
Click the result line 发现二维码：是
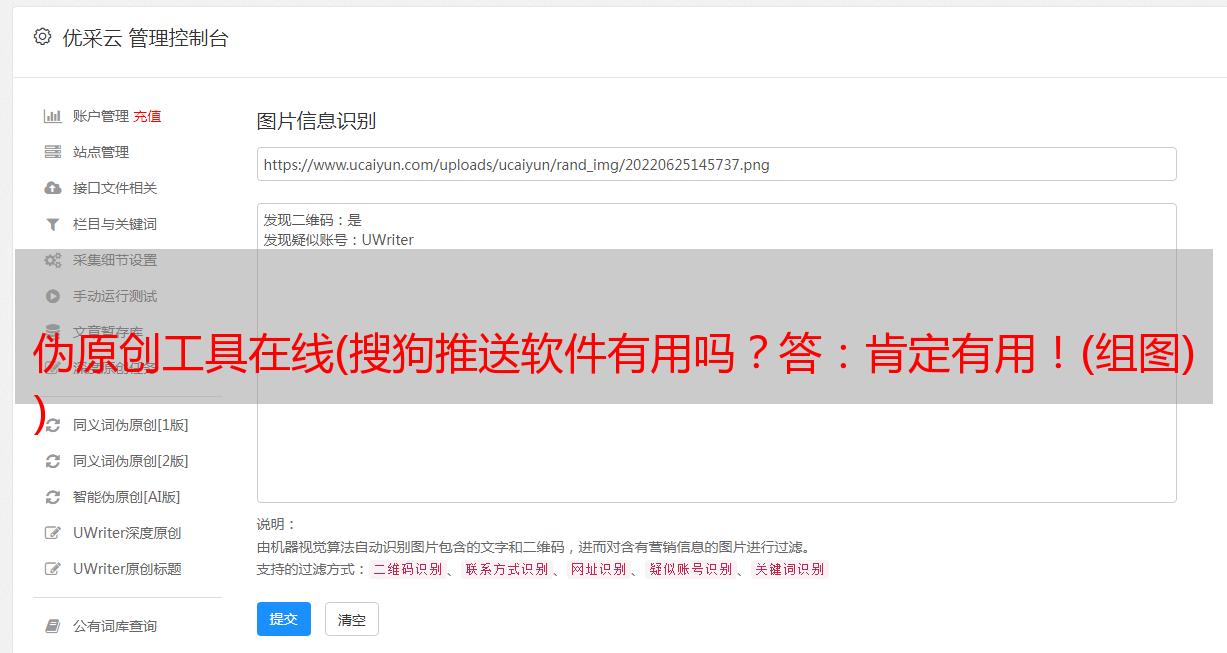(313, 220)
